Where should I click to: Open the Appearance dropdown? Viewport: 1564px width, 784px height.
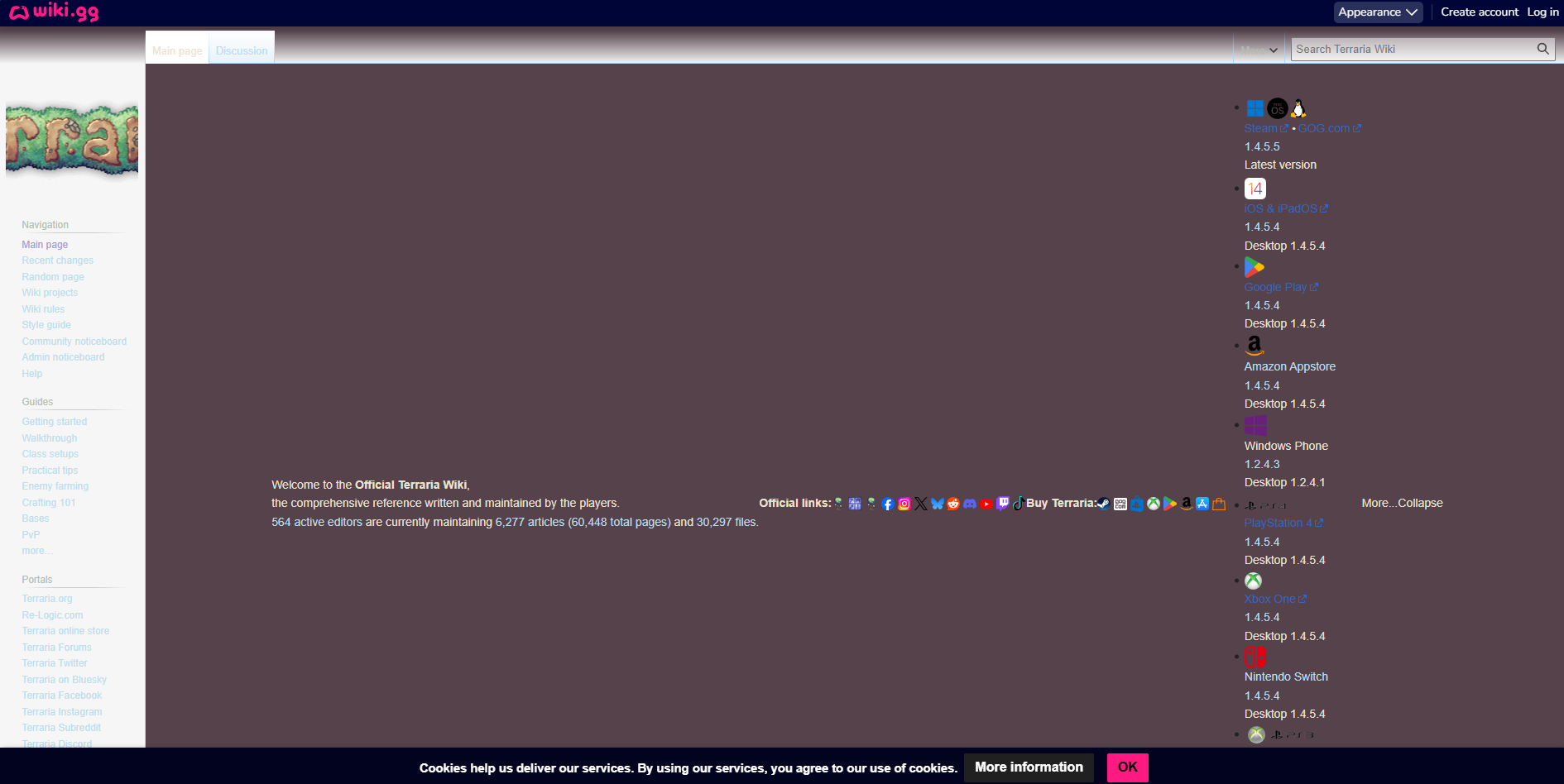[1378, 12]
